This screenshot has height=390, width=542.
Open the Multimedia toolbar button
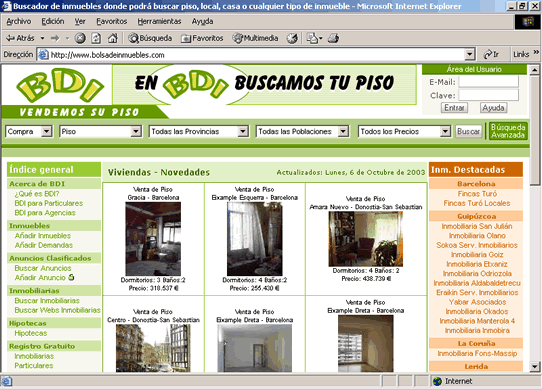(255, 38)
